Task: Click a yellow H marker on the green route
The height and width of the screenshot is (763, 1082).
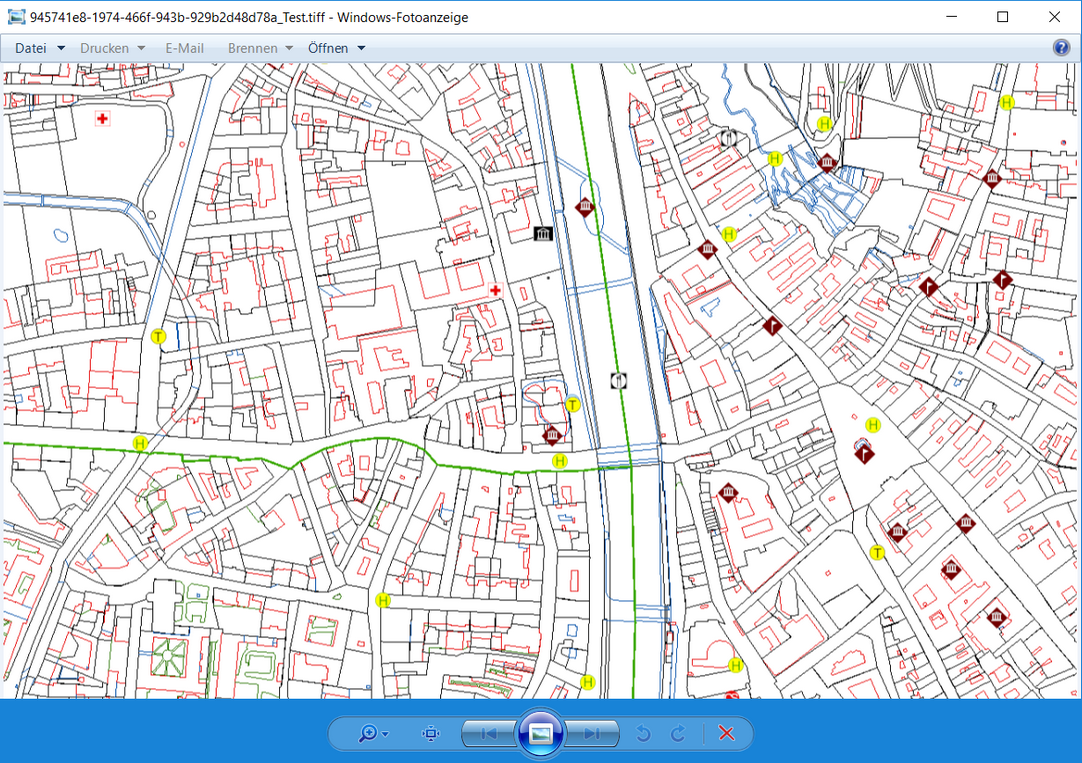Action: click(558, 462)
